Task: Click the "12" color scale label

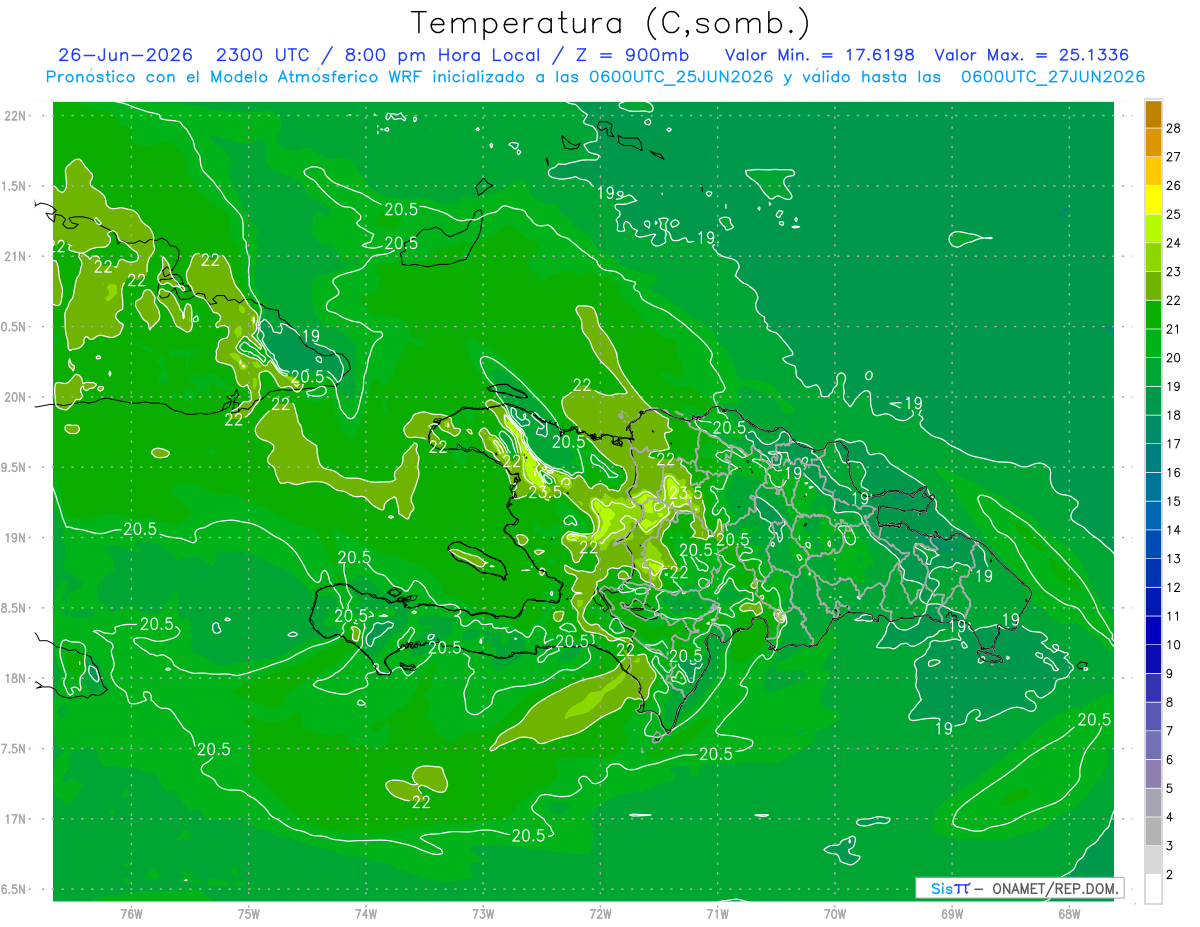Action: click(1174, 587)
